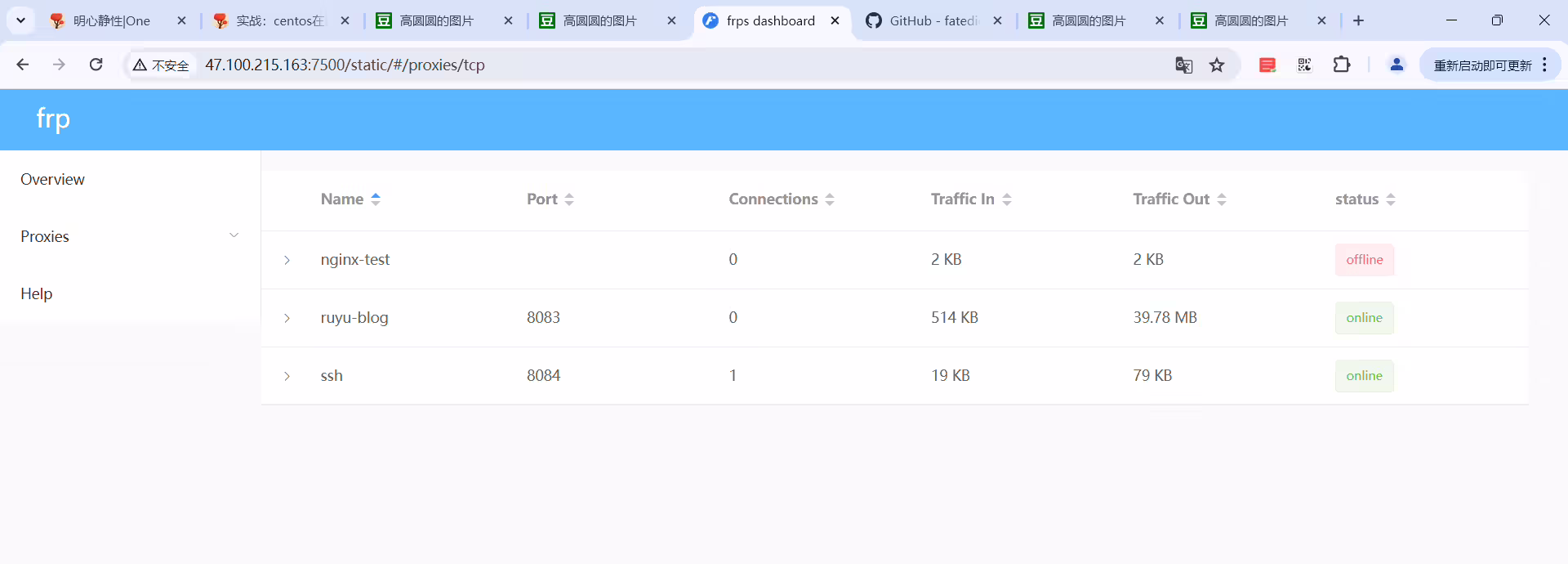Click the frp logo in header

coord(53,119)
